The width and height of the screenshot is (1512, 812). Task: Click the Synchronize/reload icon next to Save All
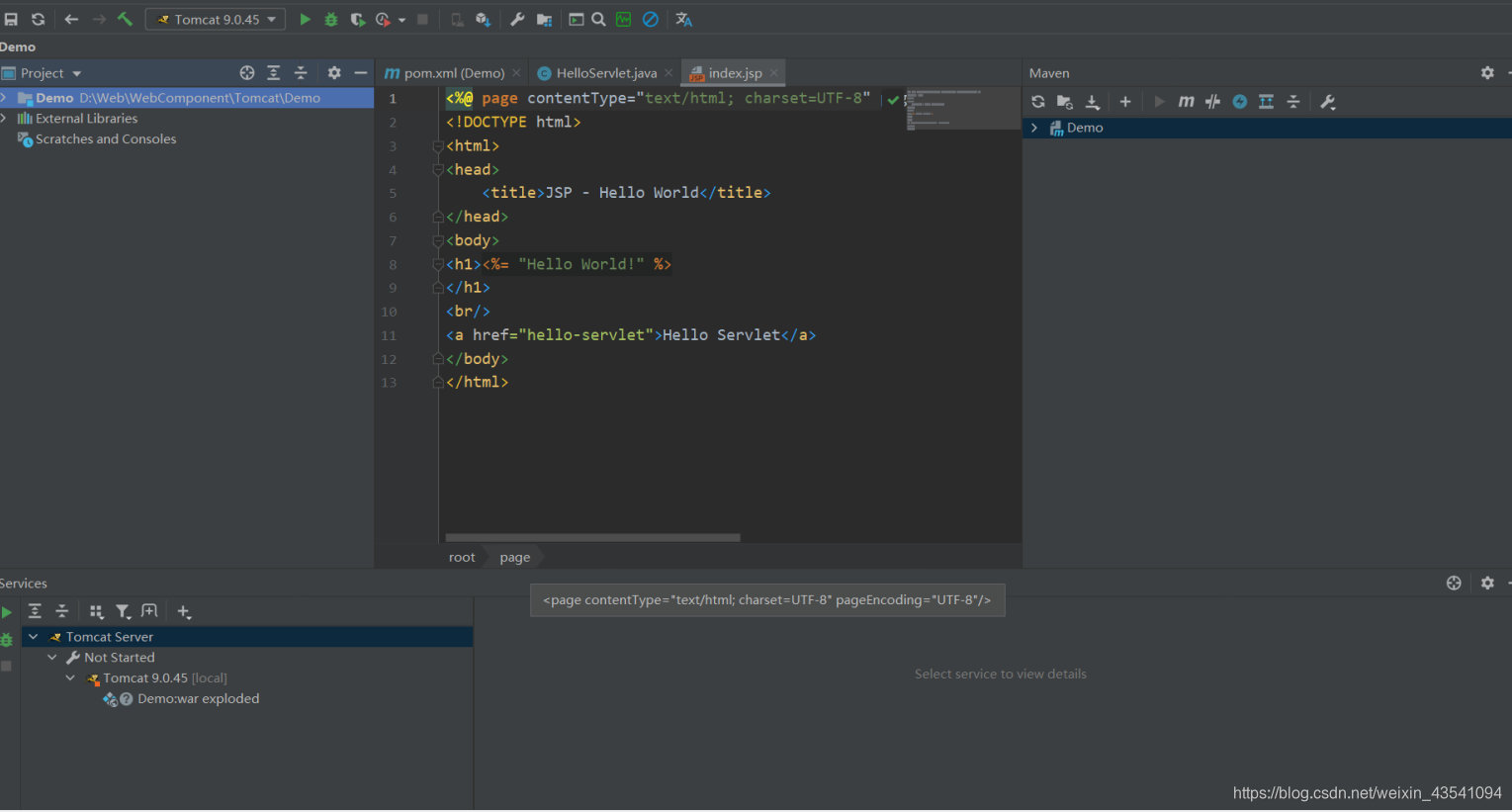click(x=38, y=19)
